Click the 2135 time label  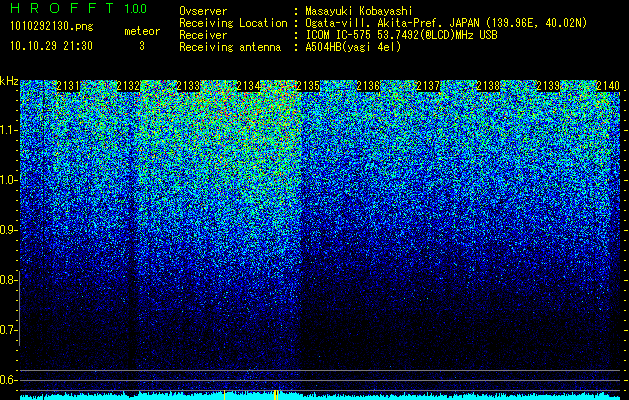308,86
